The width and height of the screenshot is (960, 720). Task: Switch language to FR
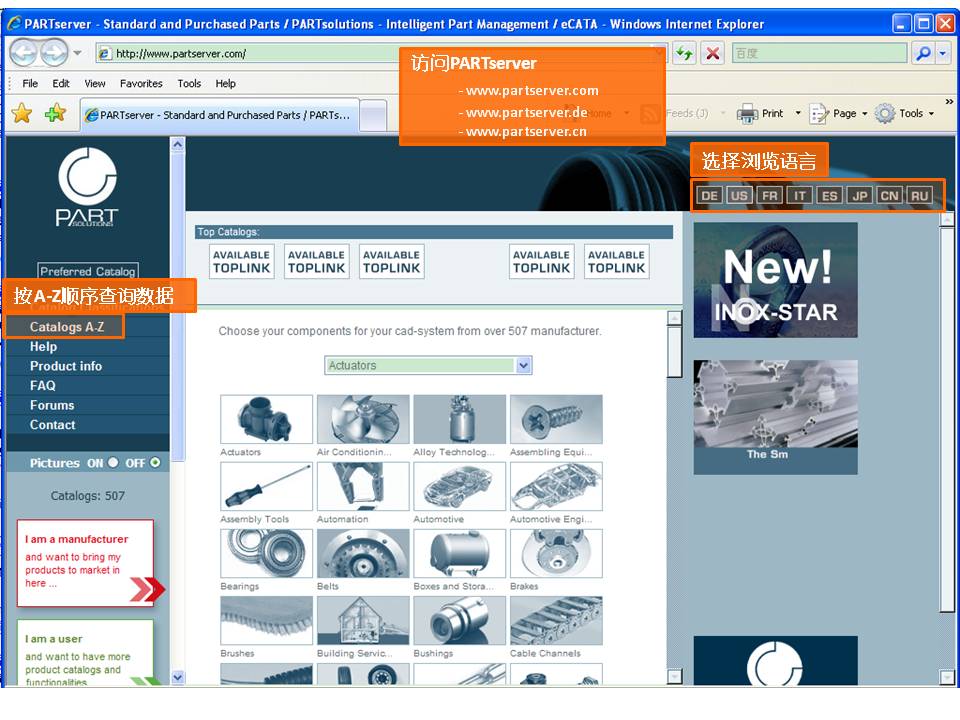(x=770, y=195)
